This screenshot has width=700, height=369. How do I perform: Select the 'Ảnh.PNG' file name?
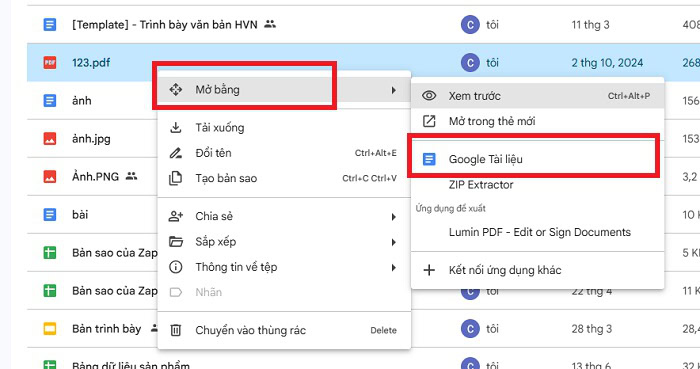(96, 177)
